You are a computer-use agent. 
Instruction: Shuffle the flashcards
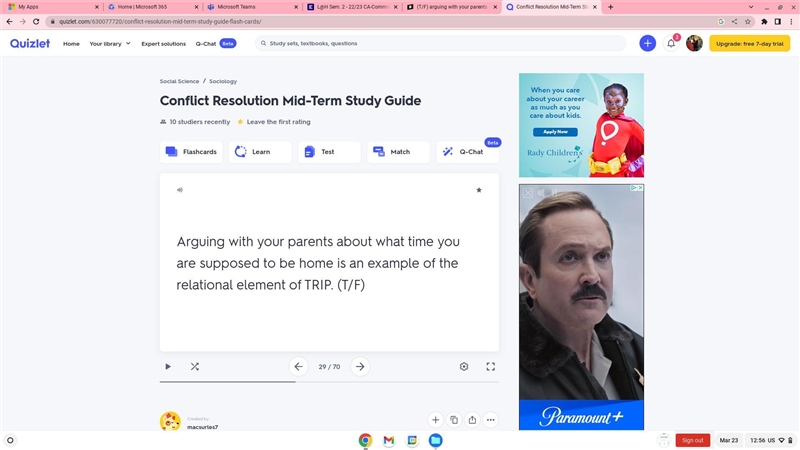click(x=194, y=366)
